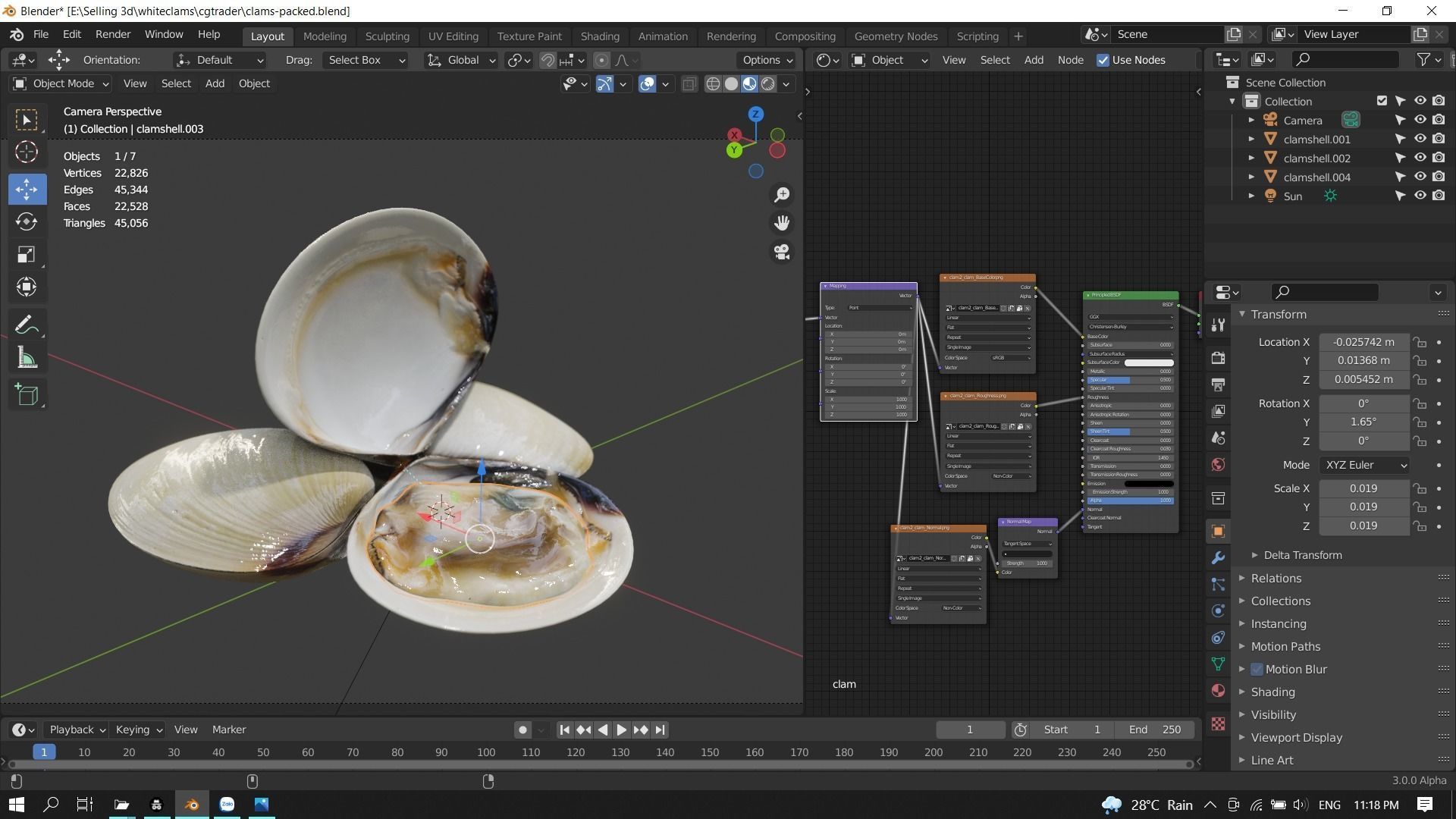Add a new workspace with plus button

coord(1018,36)
